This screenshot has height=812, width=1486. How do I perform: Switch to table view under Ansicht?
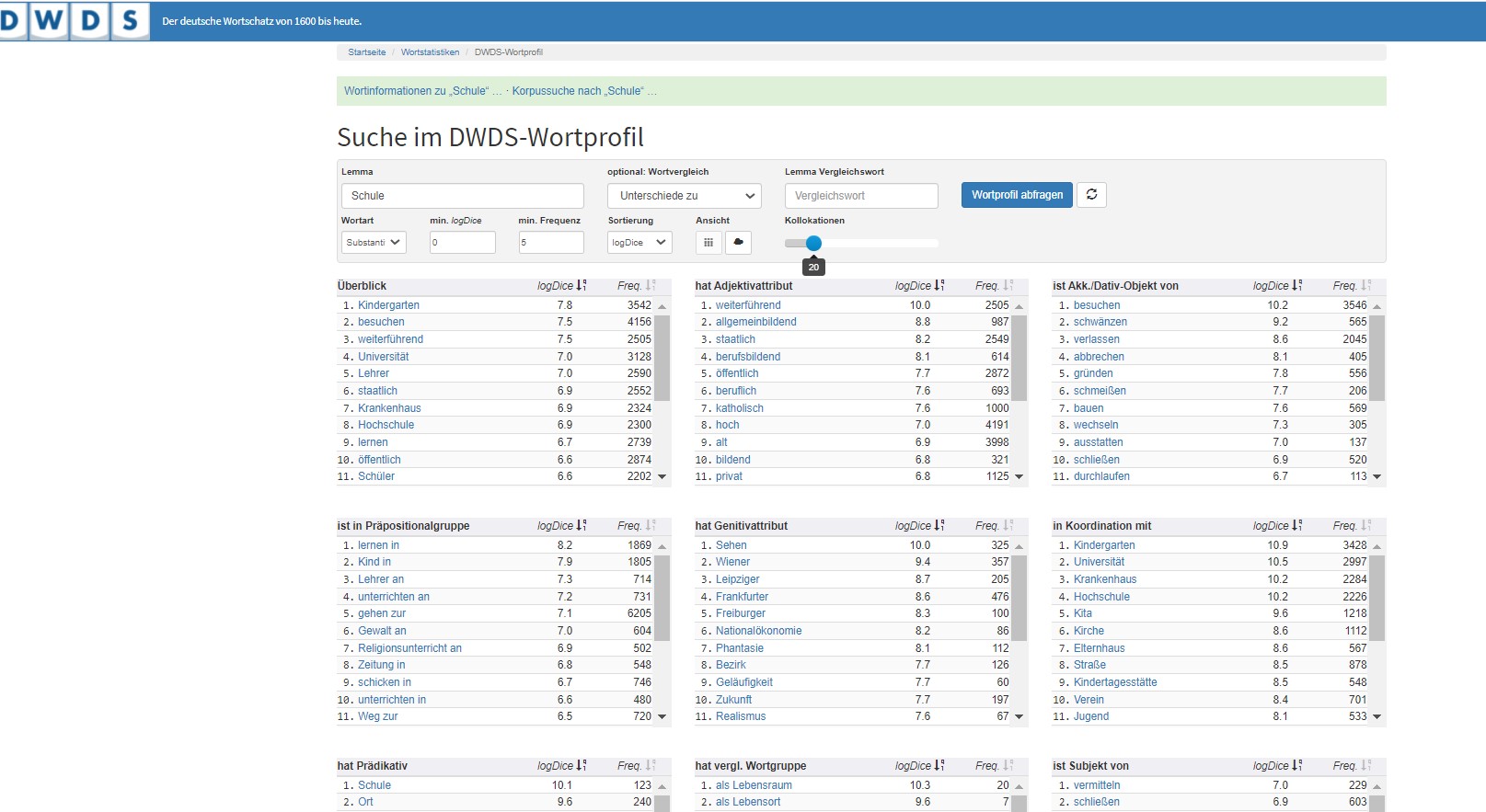708,243
